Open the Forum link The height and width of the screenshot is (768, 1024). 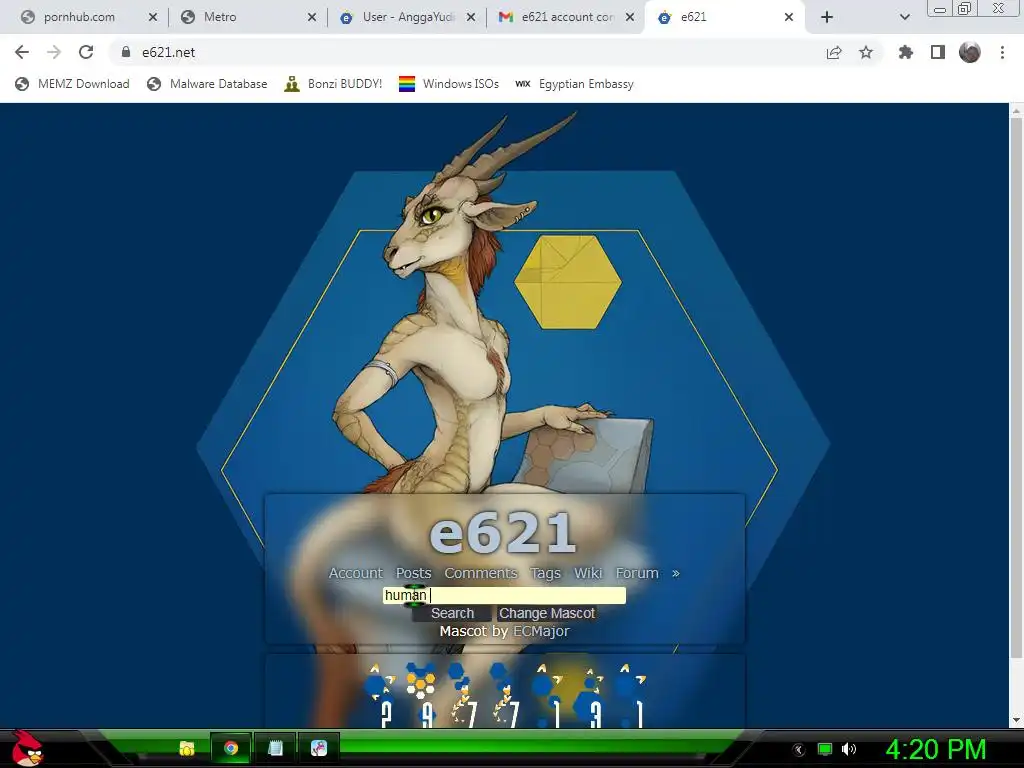(637, 573)
